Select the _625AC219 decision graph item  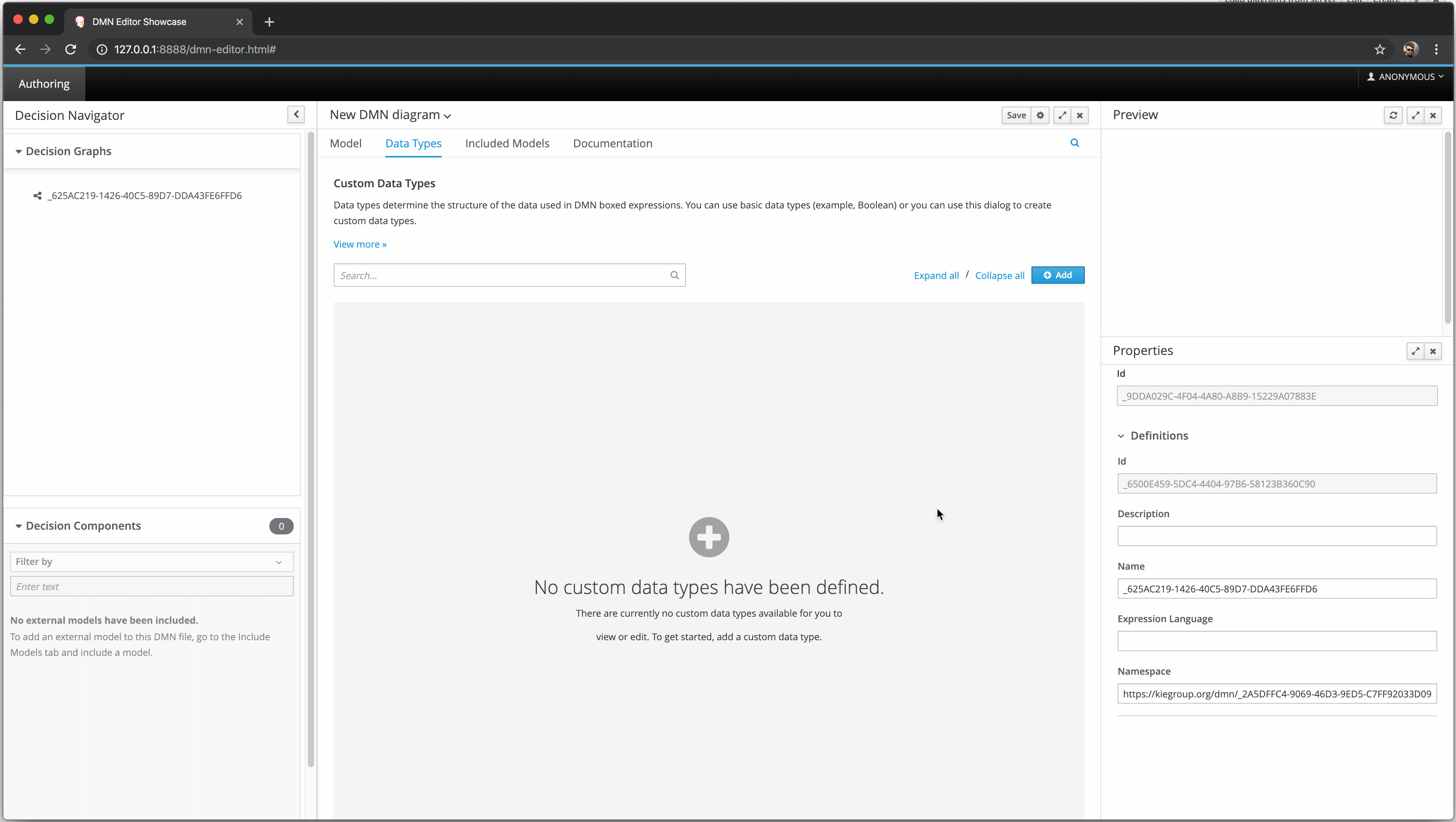point(144,196)
